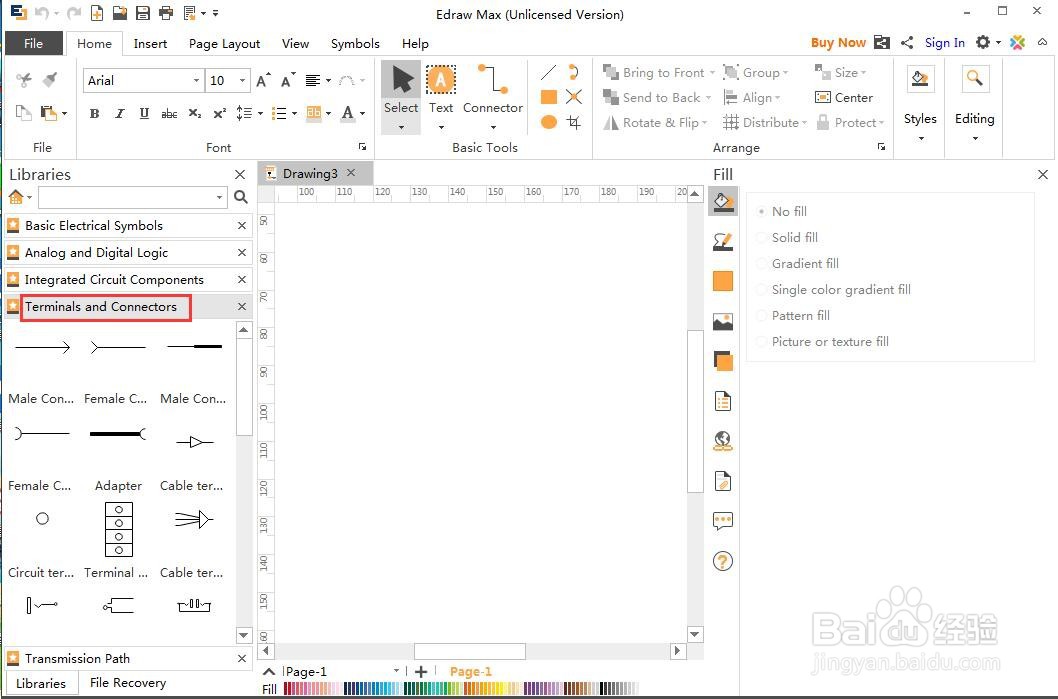Screen dimensions: 1058x699
Task: Switch to the Page Layout tab
Action: point(224,43)
